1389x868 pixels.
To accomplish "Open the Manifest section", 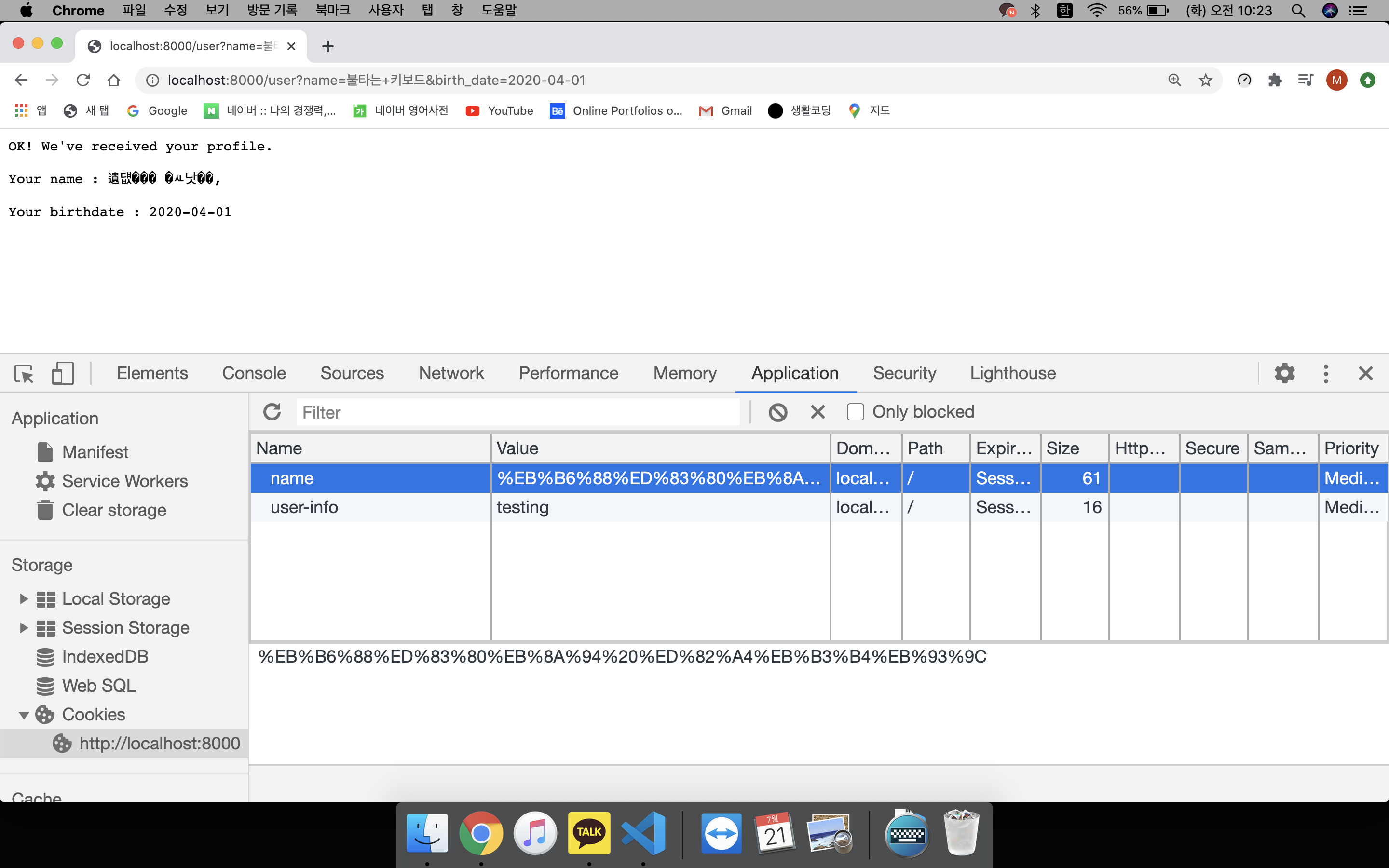I will (x=95, y=452).
